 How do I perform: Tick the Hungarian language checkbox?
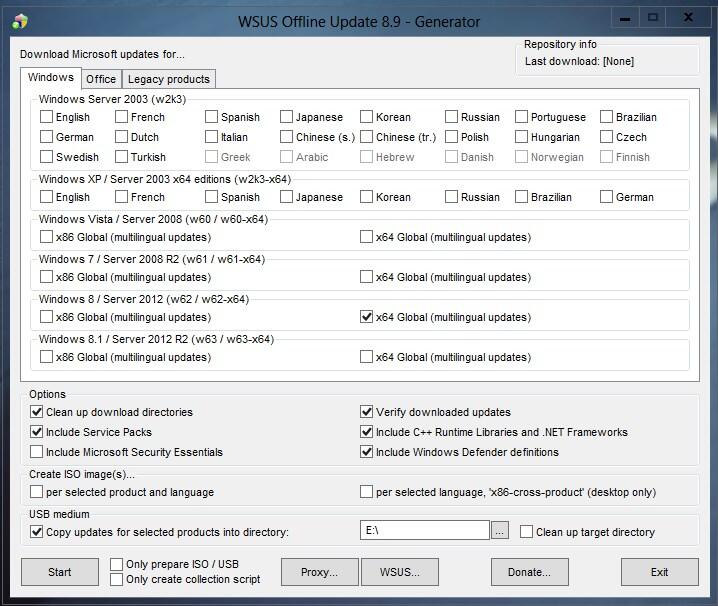pos(521,136)
